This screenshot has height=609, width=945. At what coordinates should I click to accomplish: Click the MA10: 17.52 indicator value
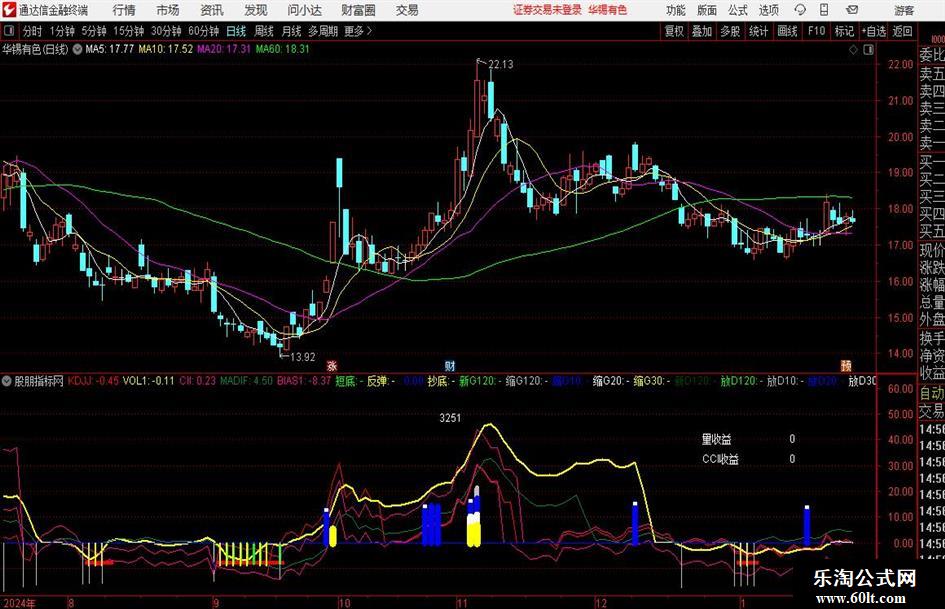[x=166, y=49]
